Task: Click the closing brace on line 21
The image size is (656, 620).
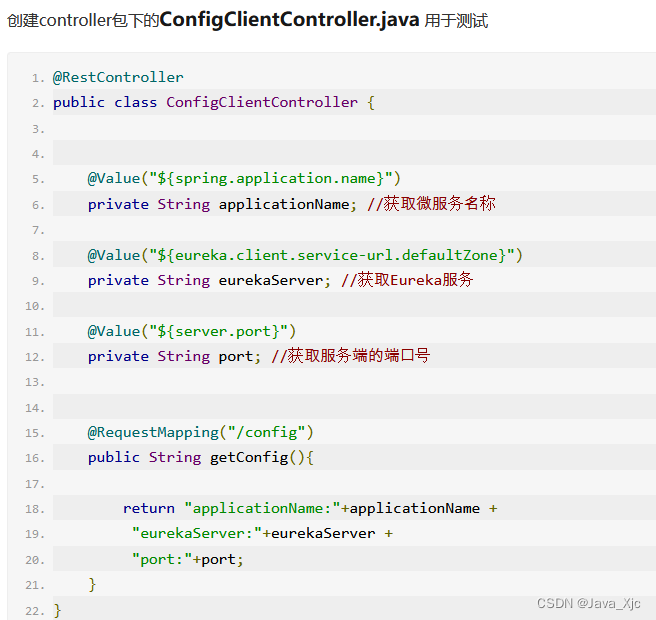Action: pos(92,584)
